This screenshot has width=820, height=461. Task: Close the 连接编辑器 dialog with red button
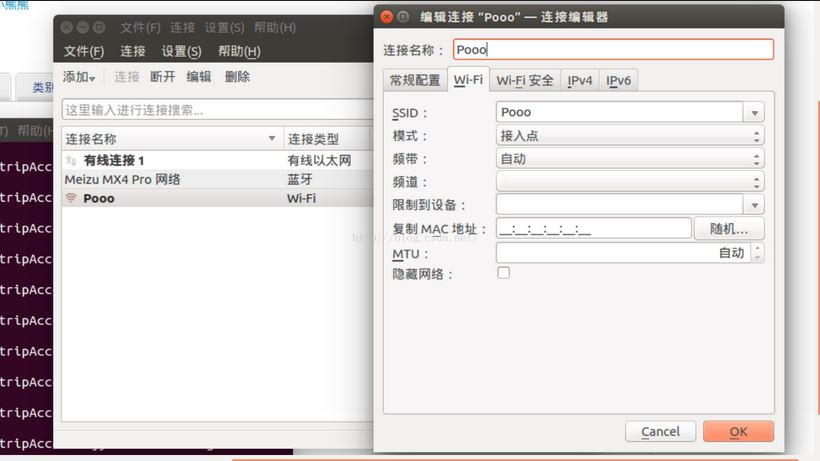tap(386, 17)
